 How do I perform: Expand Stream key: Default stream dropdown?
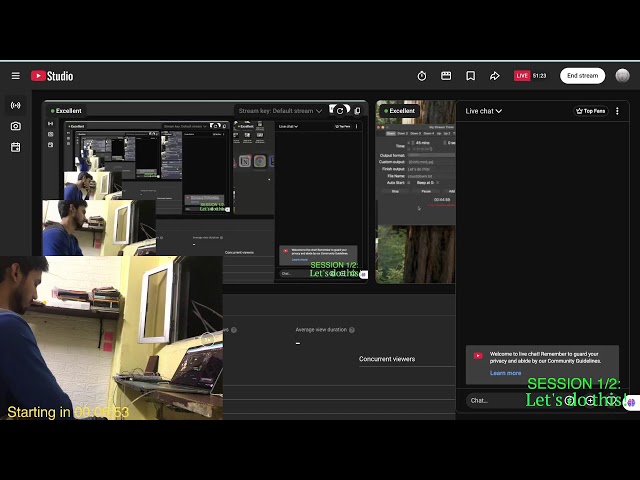[280, 111]
